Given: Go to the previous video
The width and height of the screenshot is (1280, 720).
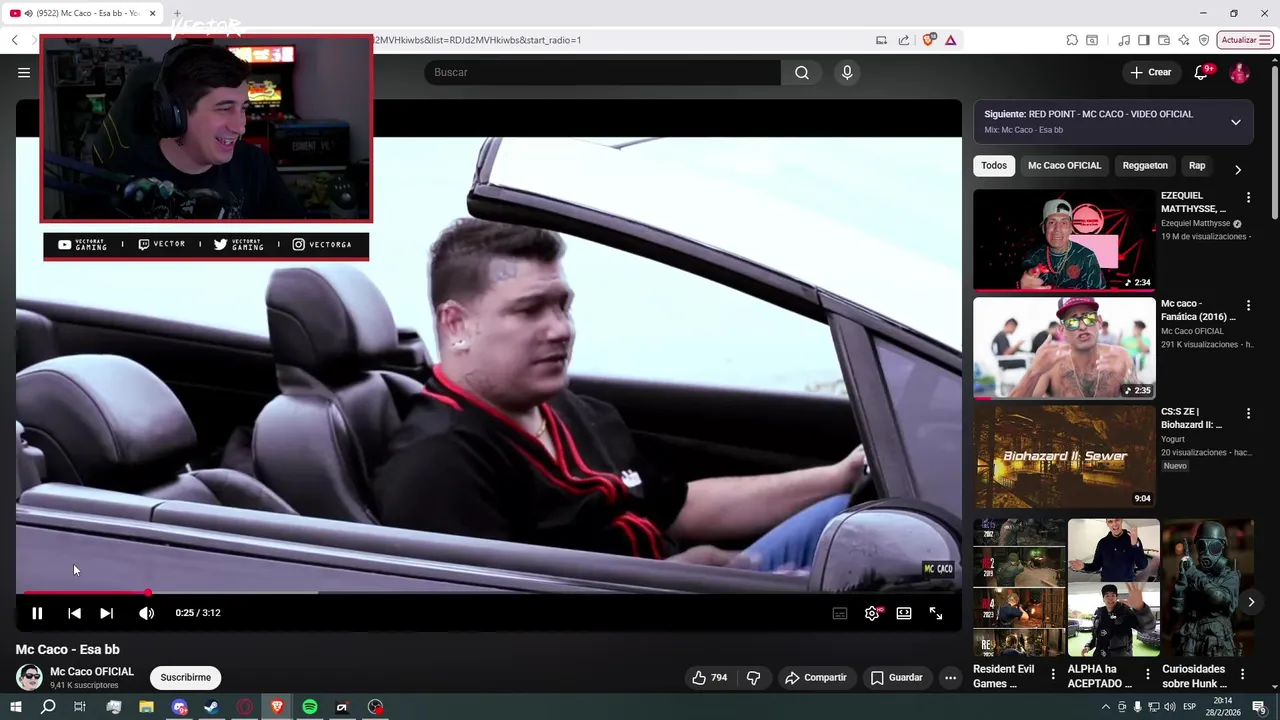Looking at the screenshot, I should (74, 613).
